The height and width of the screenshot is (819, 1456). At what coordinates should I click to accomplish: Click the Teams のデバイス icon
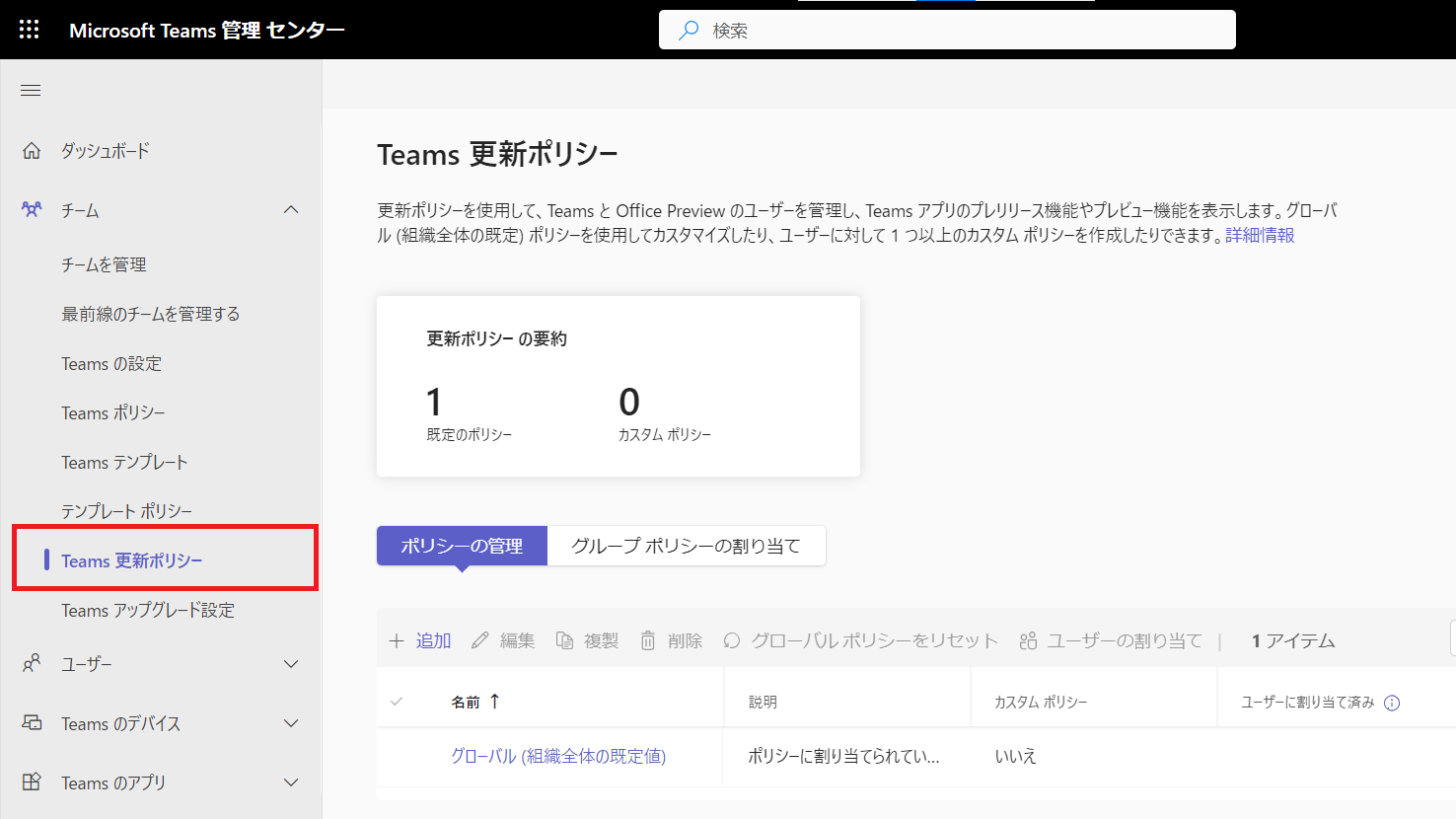click(32, 723)
